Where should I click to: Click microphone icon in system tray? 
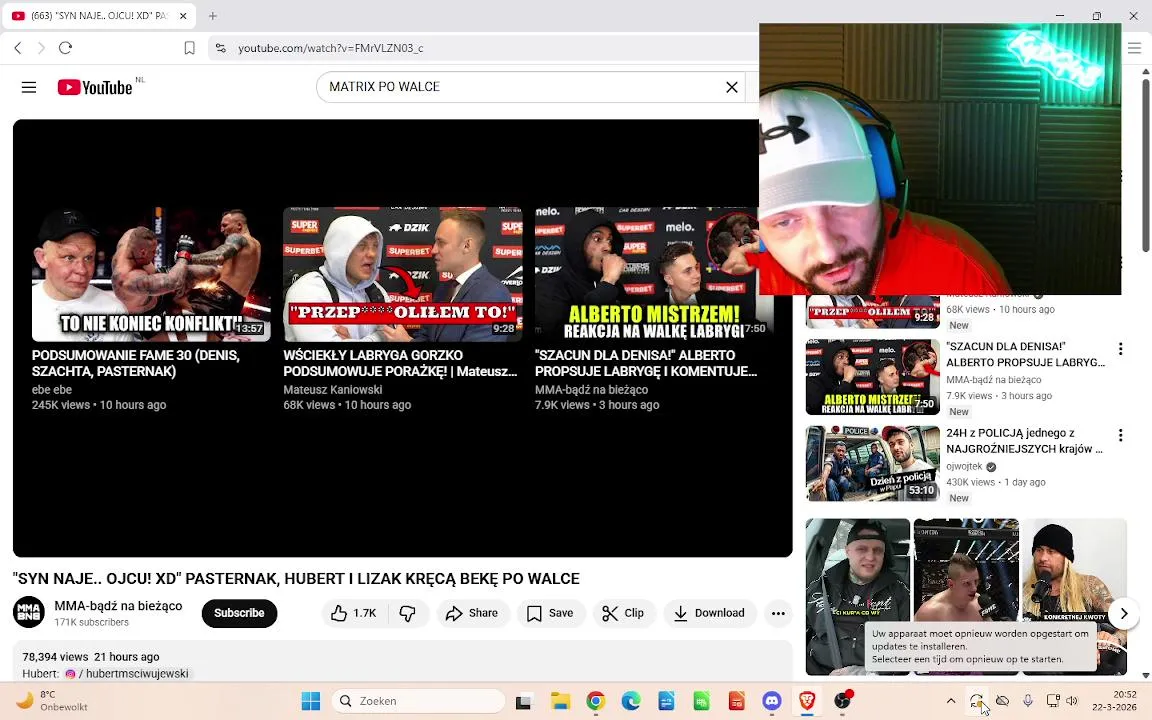pyautogui.click(x=1027, y=701)
